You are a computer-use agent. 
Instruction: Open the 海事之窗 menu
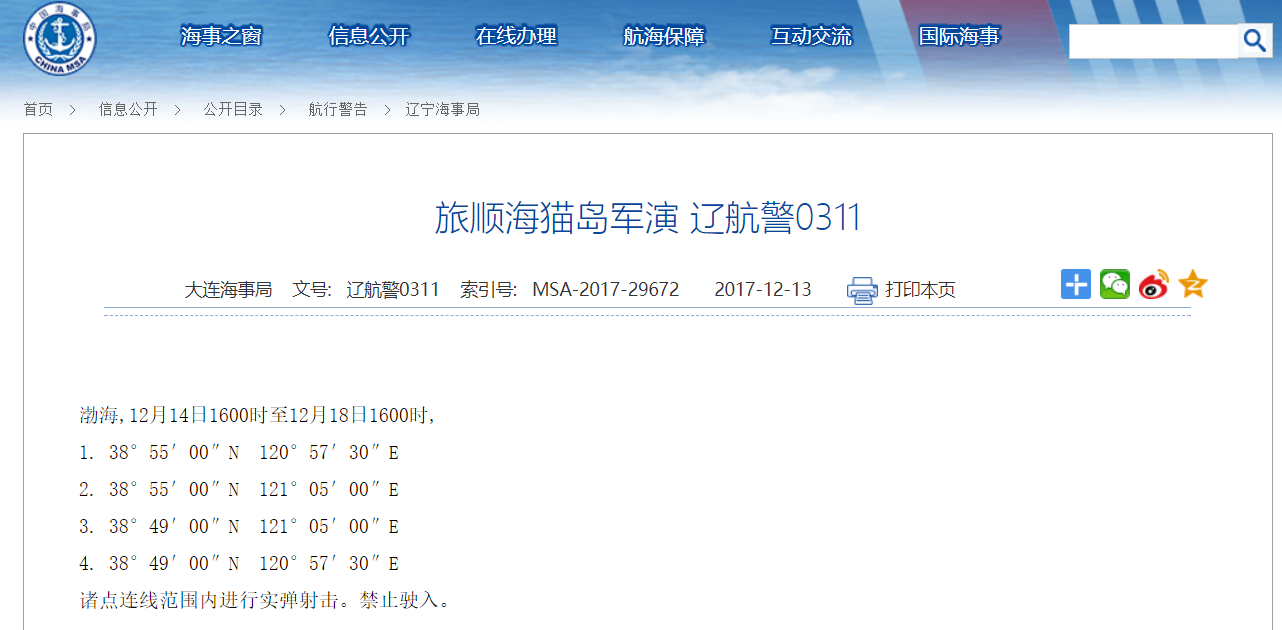(x=221, y=37)
